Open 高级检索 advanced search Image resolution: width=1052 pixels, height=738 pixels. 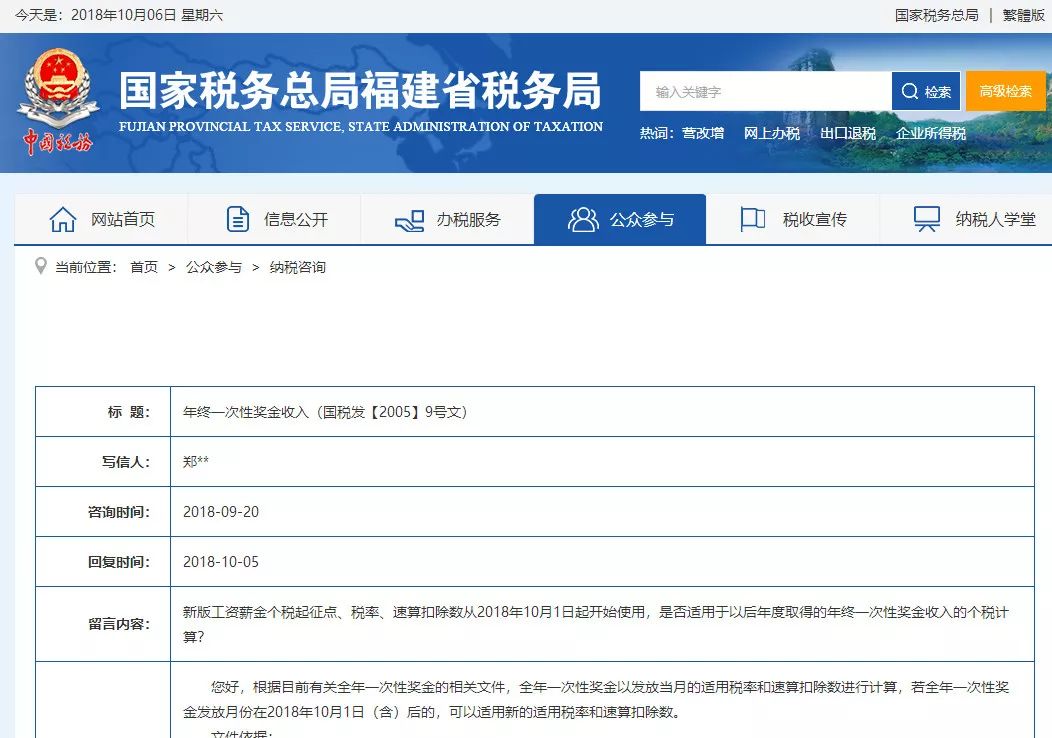(1006, 91)
